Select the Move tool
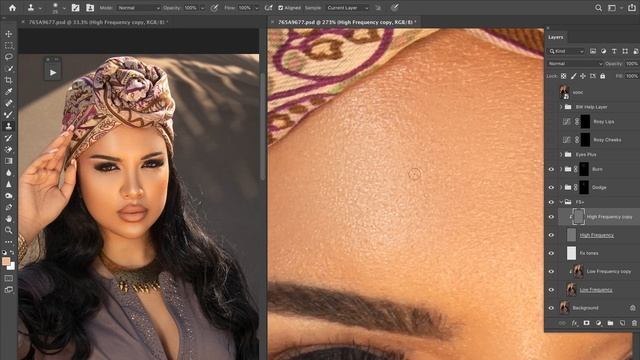The height and width of the screenshot is (360, 640). (x=9, y=34)
